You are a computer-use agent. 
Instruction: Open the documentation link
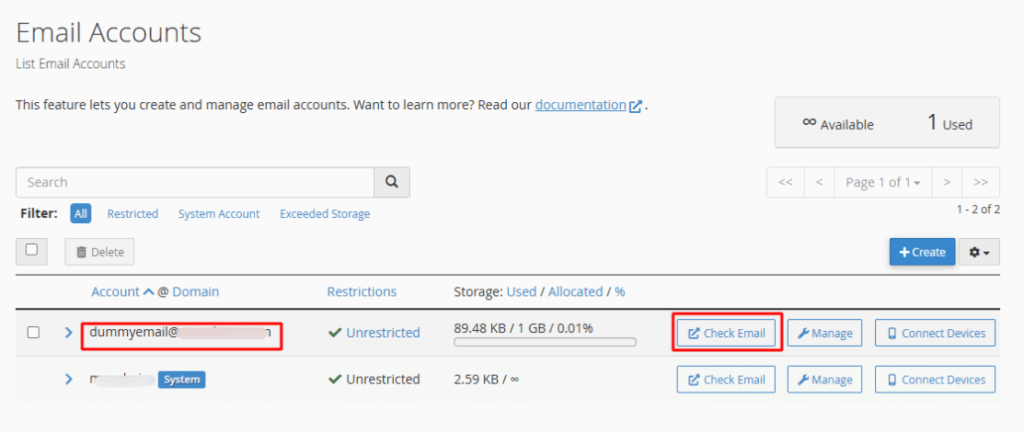[x=580, y=104]
